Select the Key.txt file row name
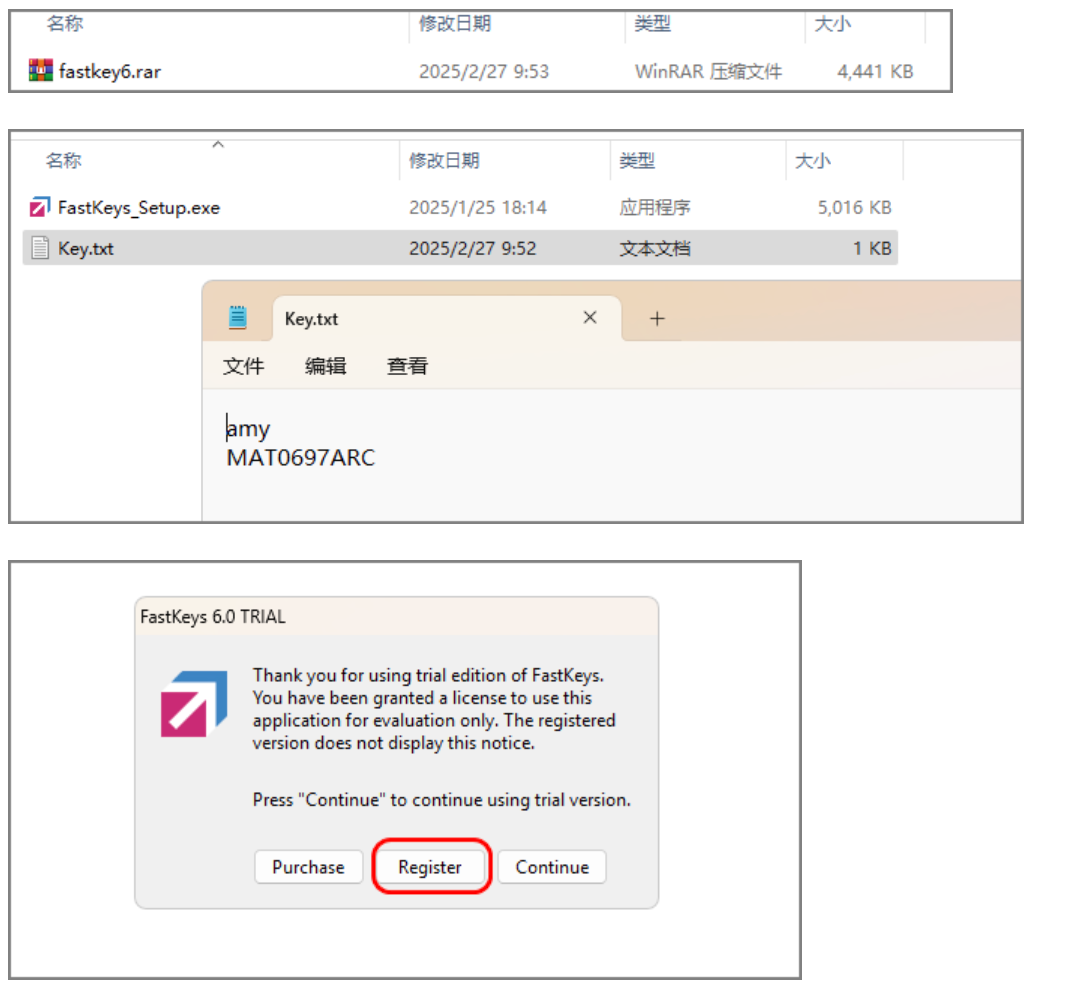 [85, 249]
